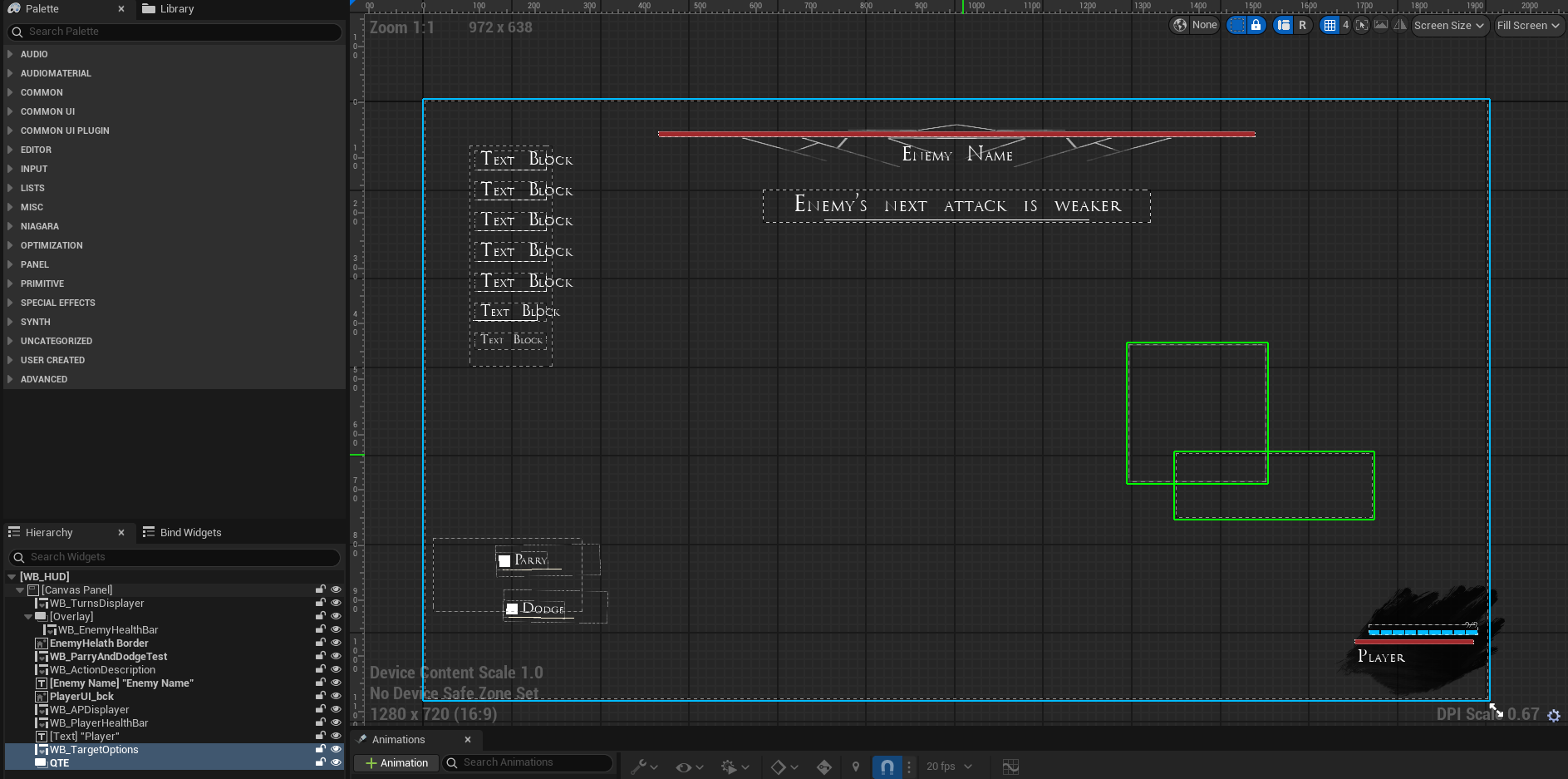Collapse the Overlay node in Hierarchy

click(28, 617)
